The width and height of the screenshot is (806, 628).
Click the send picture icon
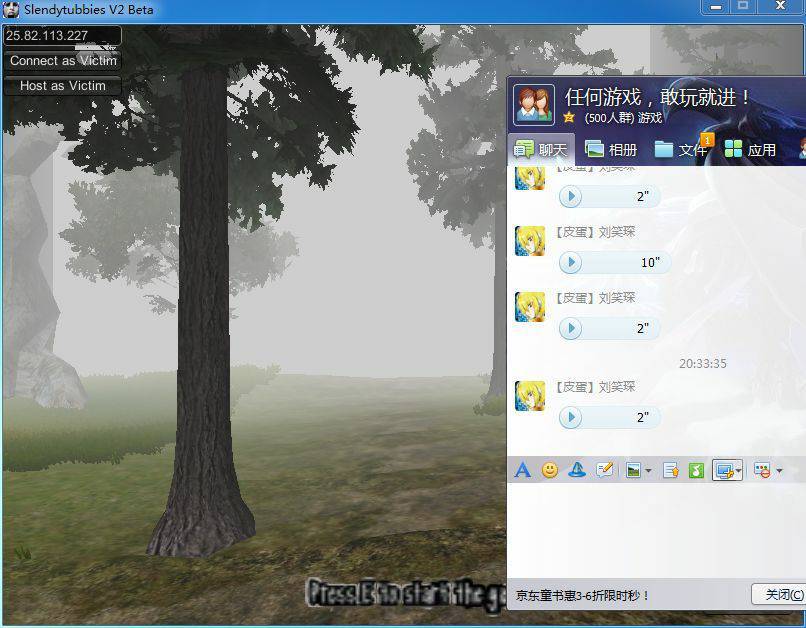coord(633,470)
